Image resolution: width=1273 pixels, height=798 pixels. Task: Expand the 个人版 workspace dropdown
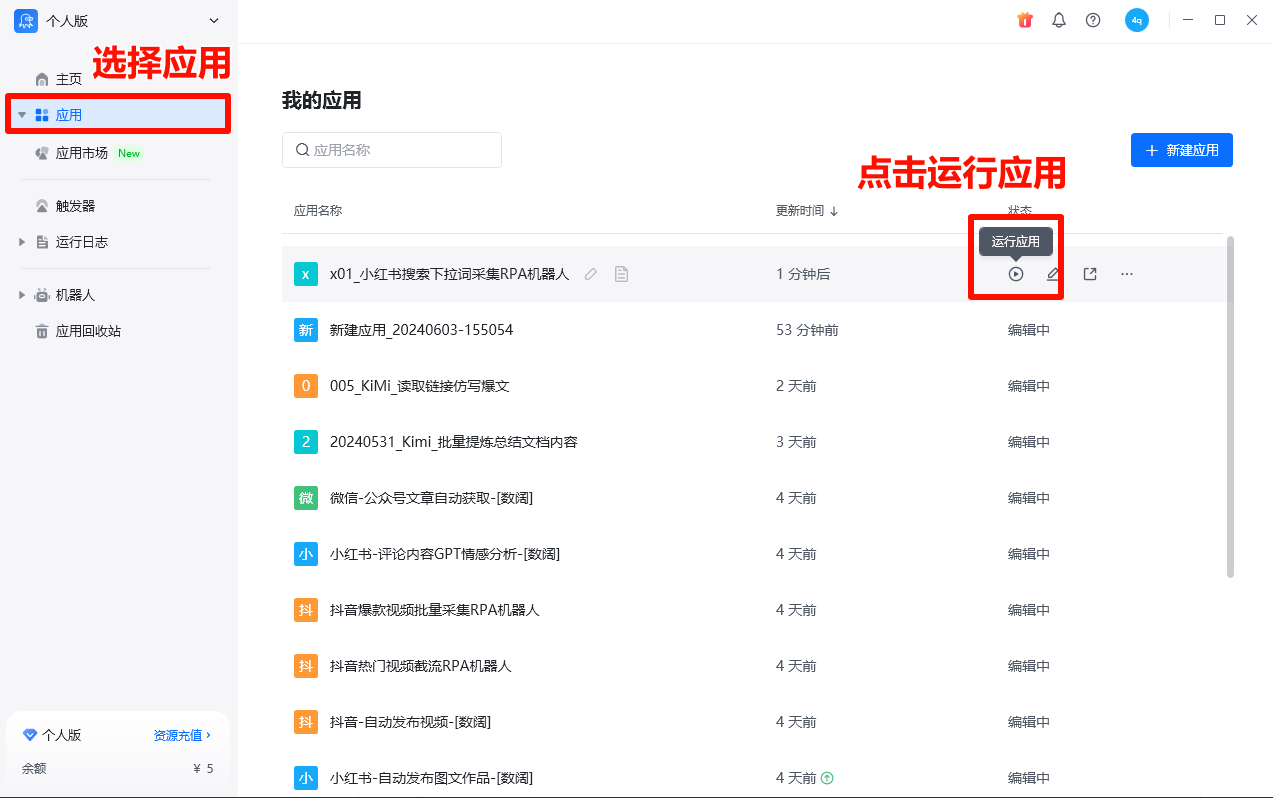coord(212,21)
